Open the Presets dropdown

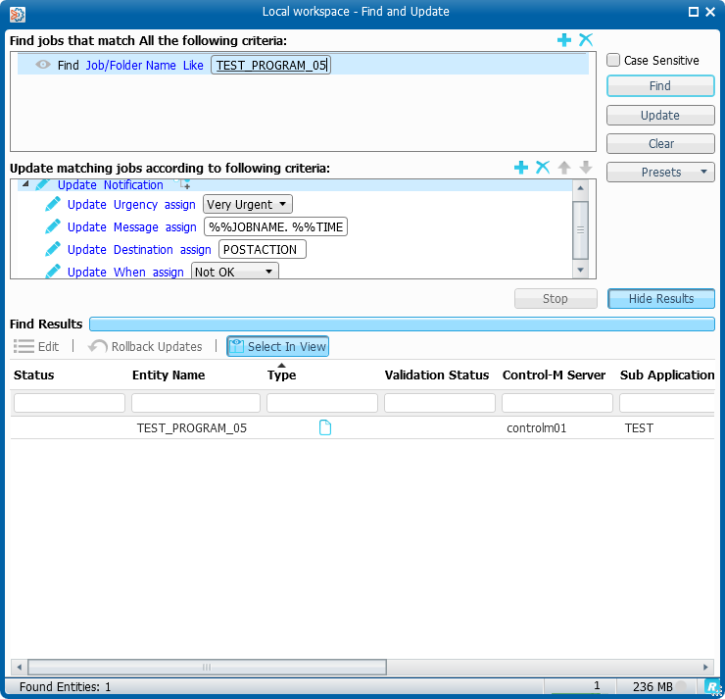coord(660,172)
